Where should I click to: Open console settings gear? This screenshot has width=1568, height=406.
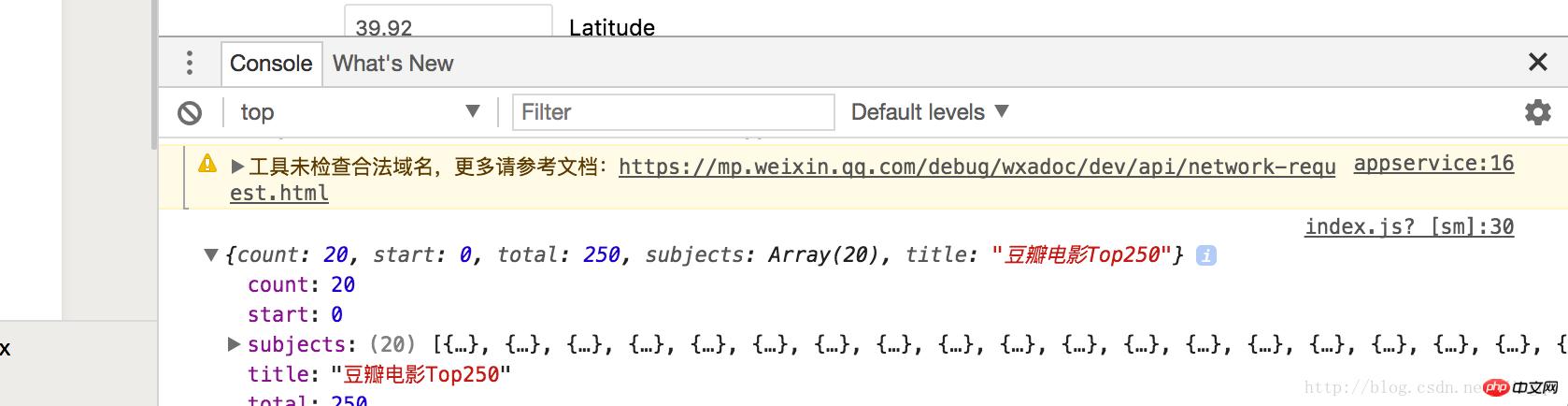(x=1537, y=112)
